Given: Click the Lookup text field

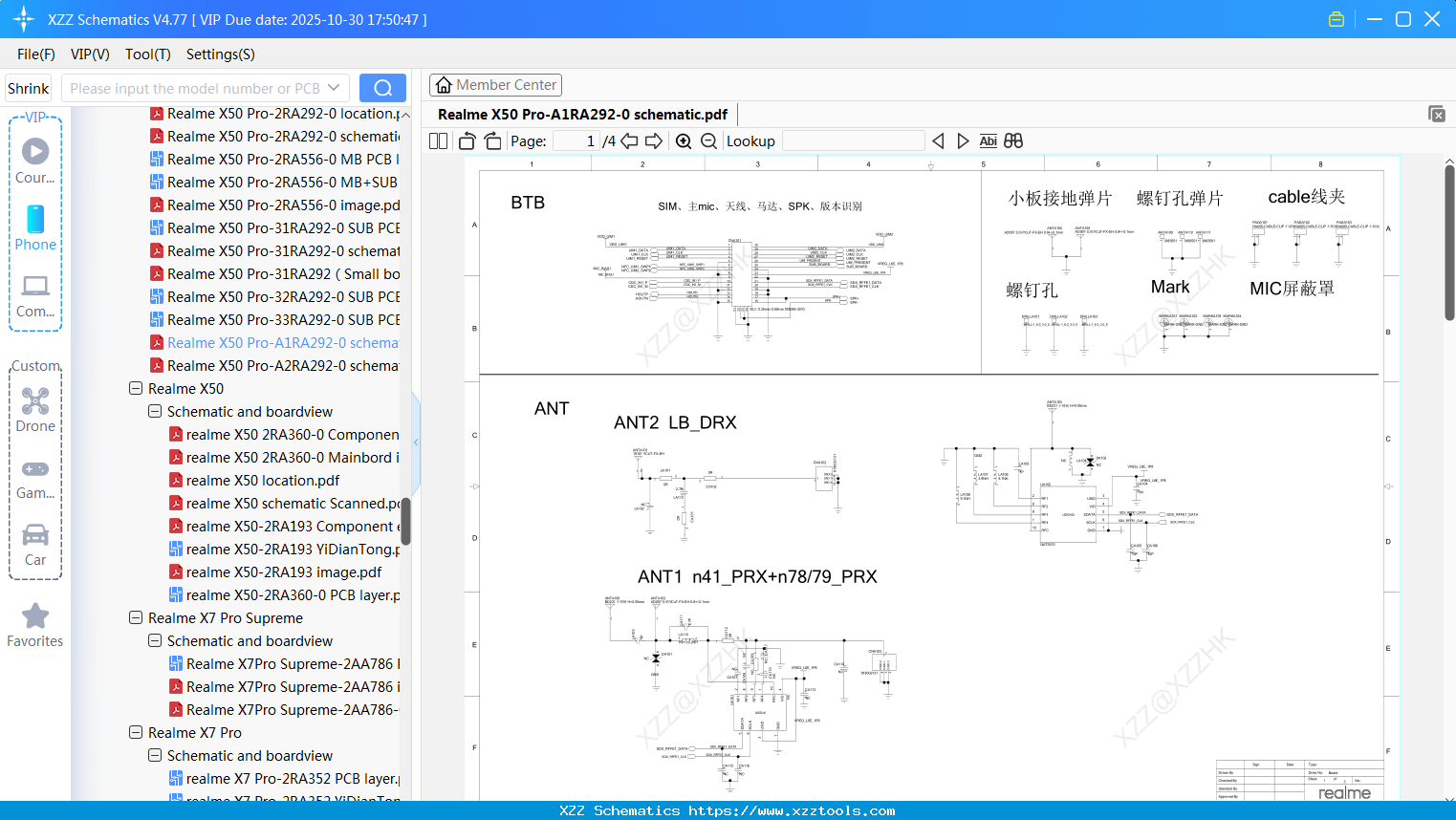Looking at the screenshot, I should 854,141.
